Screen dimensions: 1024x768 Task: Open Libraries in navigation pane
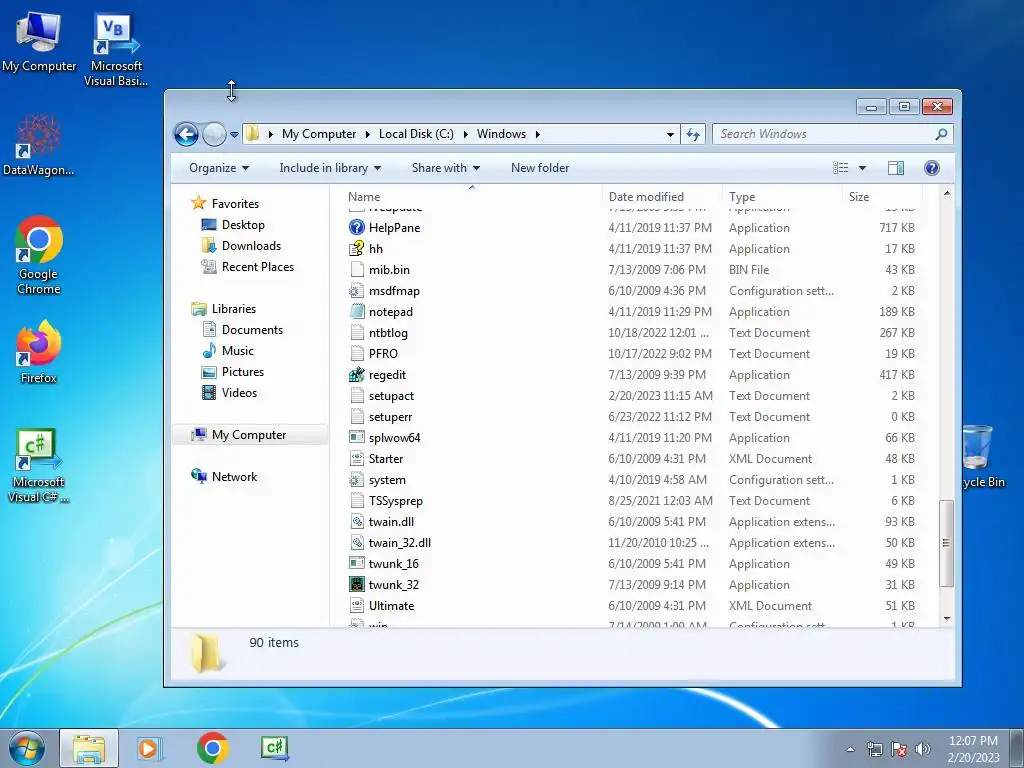pos(233,308)
